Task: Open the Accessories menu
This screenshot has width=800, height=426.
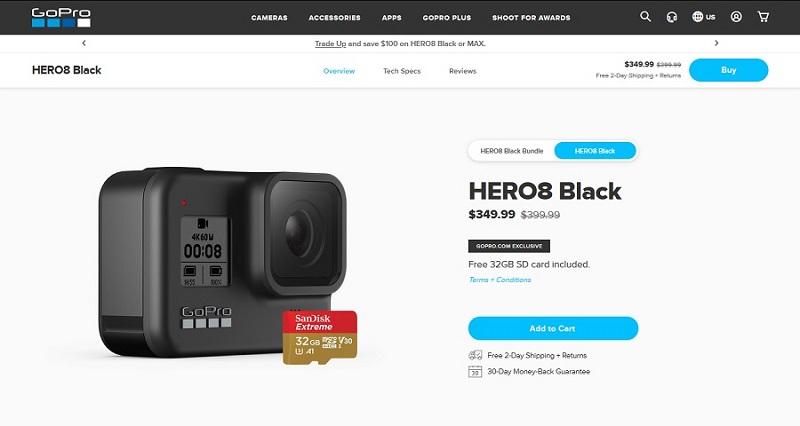Action: (x=334, y=18)
